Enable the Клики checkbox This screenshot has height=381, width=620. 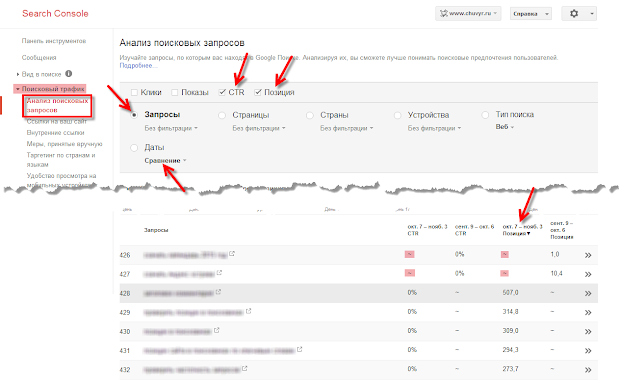tap(134, 92)
